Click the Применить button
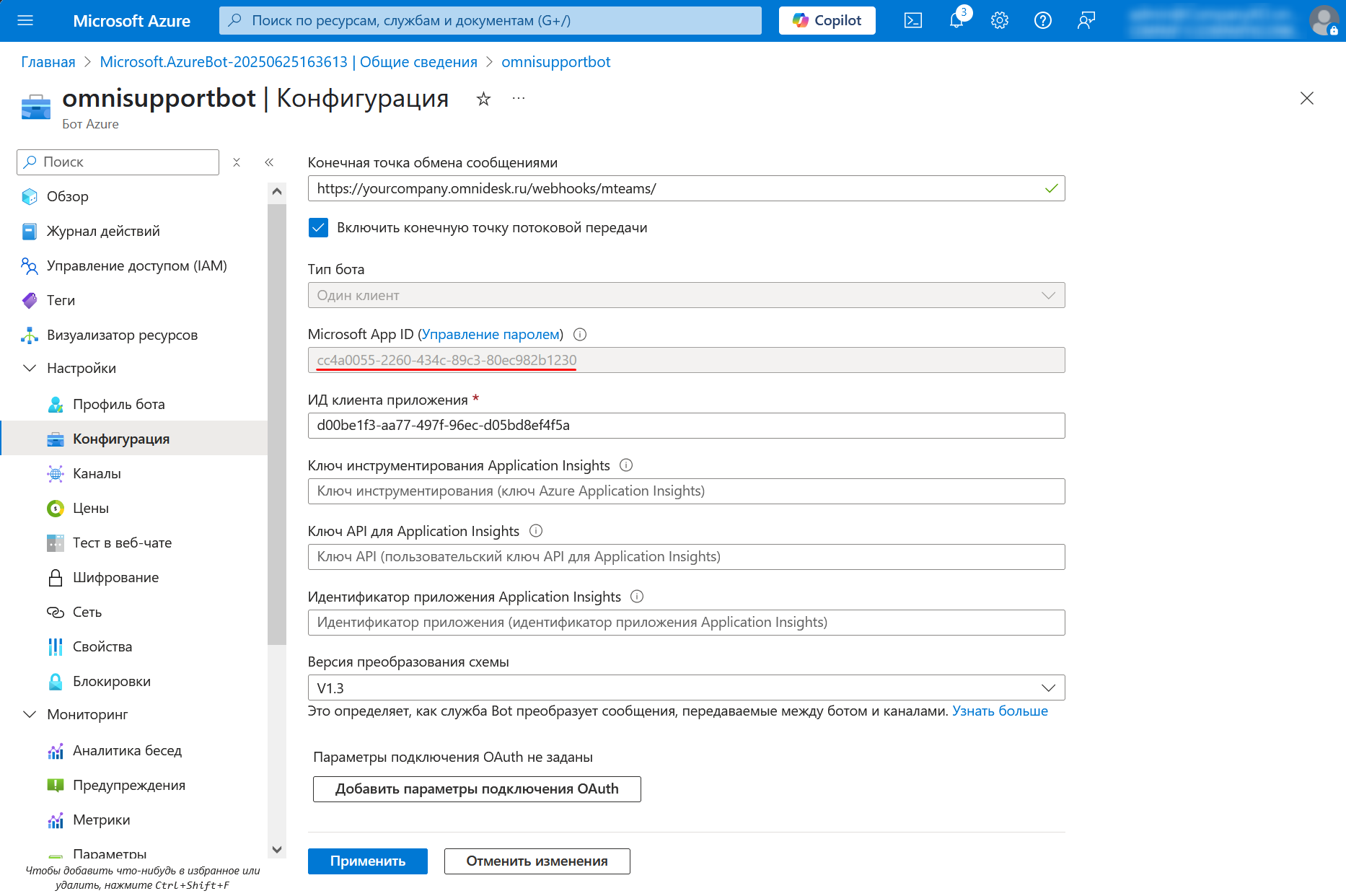This screenshot has width=1346, height=896. tap(367, 861)
